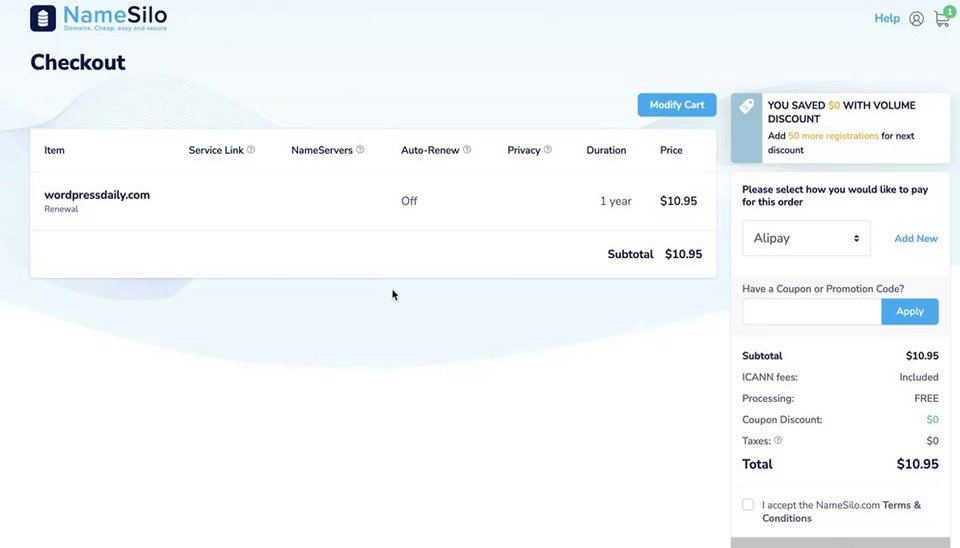The image size is (960, 548).
Task: Click the Processing FREE value
Action: (926, 399)
